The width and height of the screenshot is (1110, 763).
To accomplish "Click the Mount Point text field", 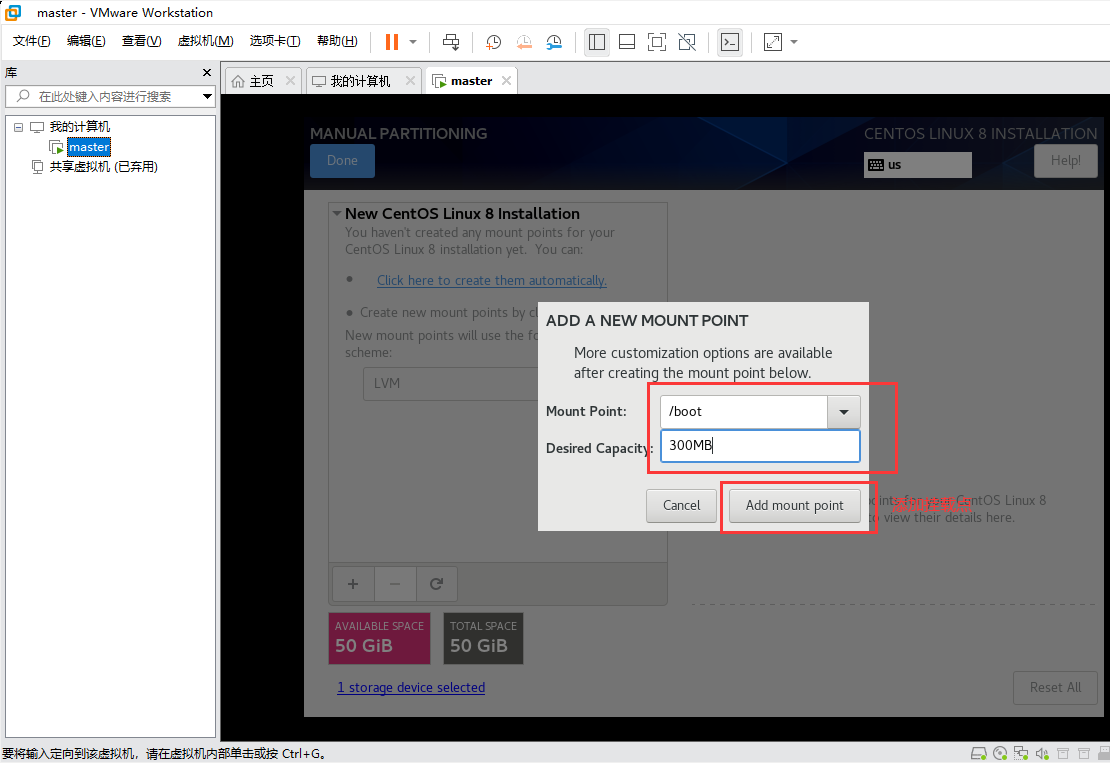I will tap(743, 412).
